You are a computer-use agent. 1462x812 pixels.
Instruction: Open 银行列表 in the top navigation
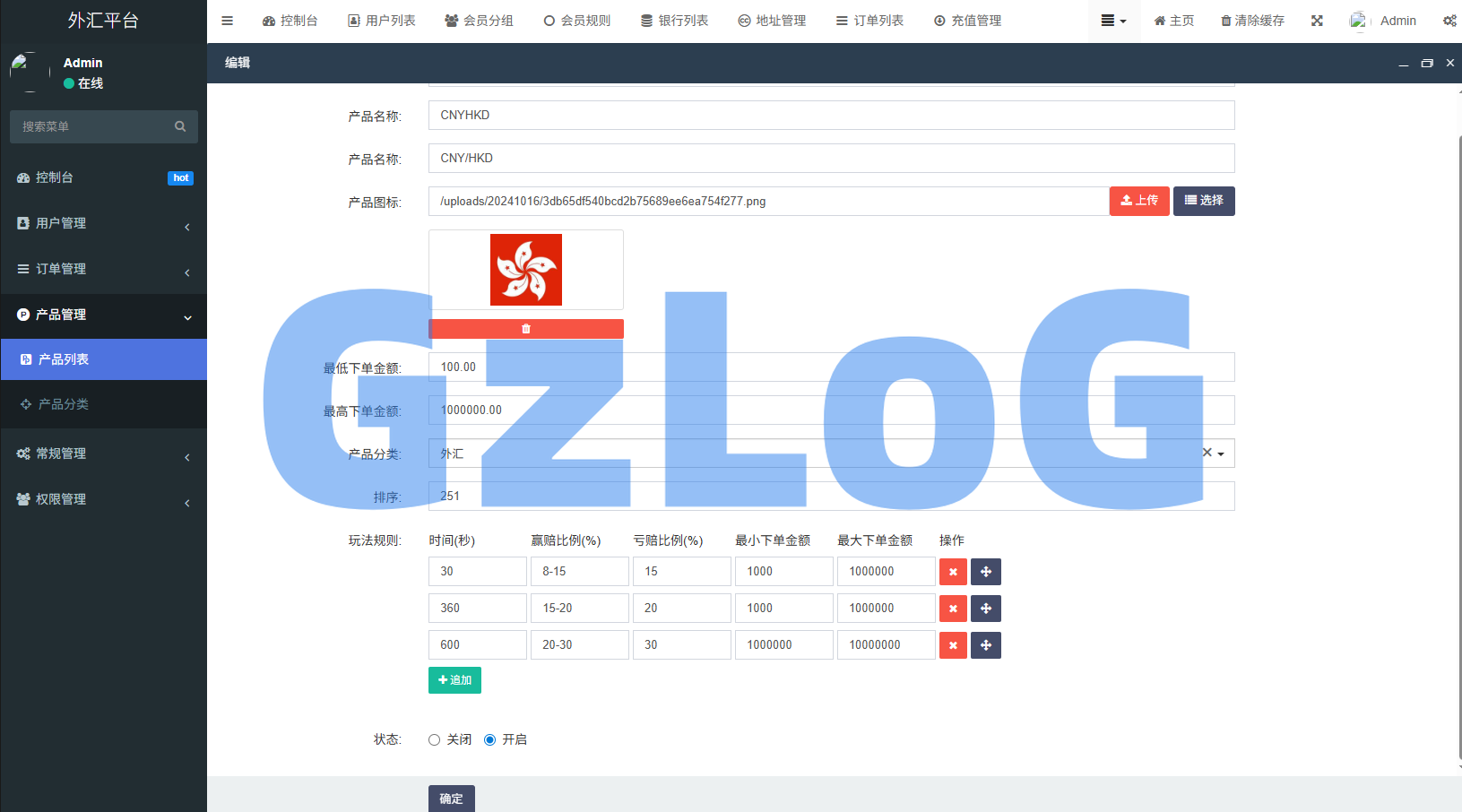pos(674,20)
